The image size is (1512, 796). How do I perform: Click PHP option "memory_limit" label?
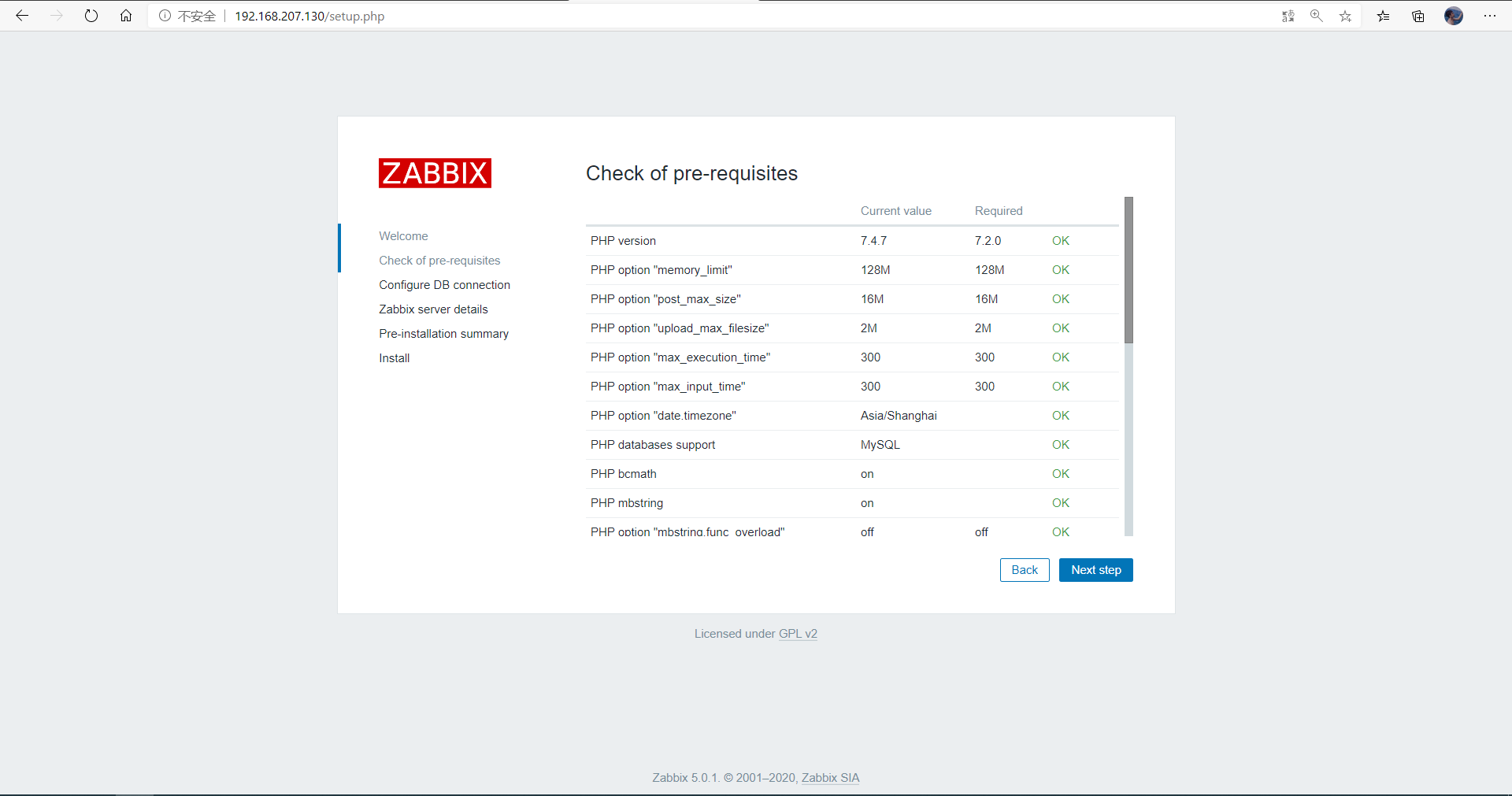[x=661, y=270]
